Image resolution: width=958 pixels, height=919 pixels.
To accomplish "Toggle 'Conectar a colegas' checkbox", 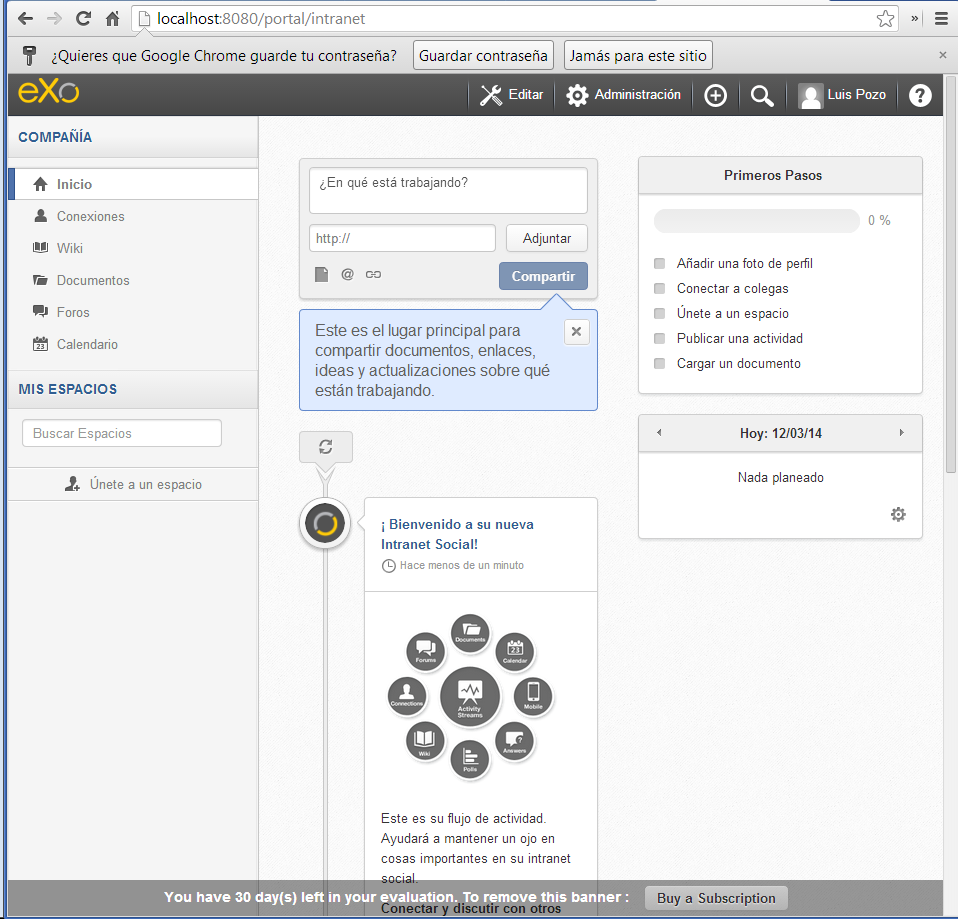I will (659, 289).
